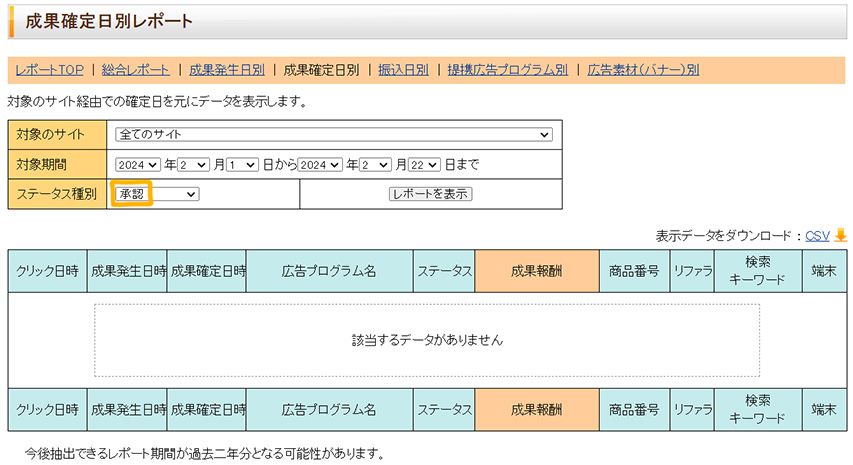Click the top 広告プログラム名 column header
Viewport: 853px width, 465px height.
pos(330,271)
